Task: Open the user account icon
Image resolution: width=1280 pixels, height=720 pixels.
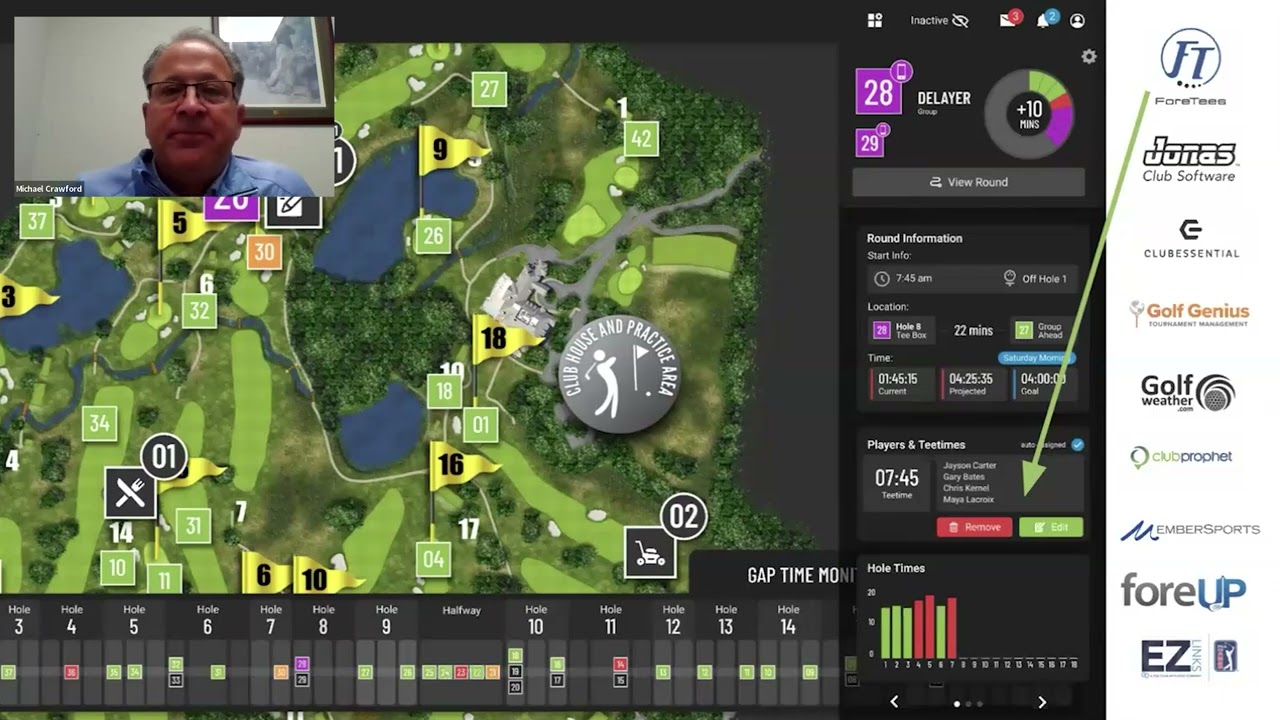Action: [1077, 20]
